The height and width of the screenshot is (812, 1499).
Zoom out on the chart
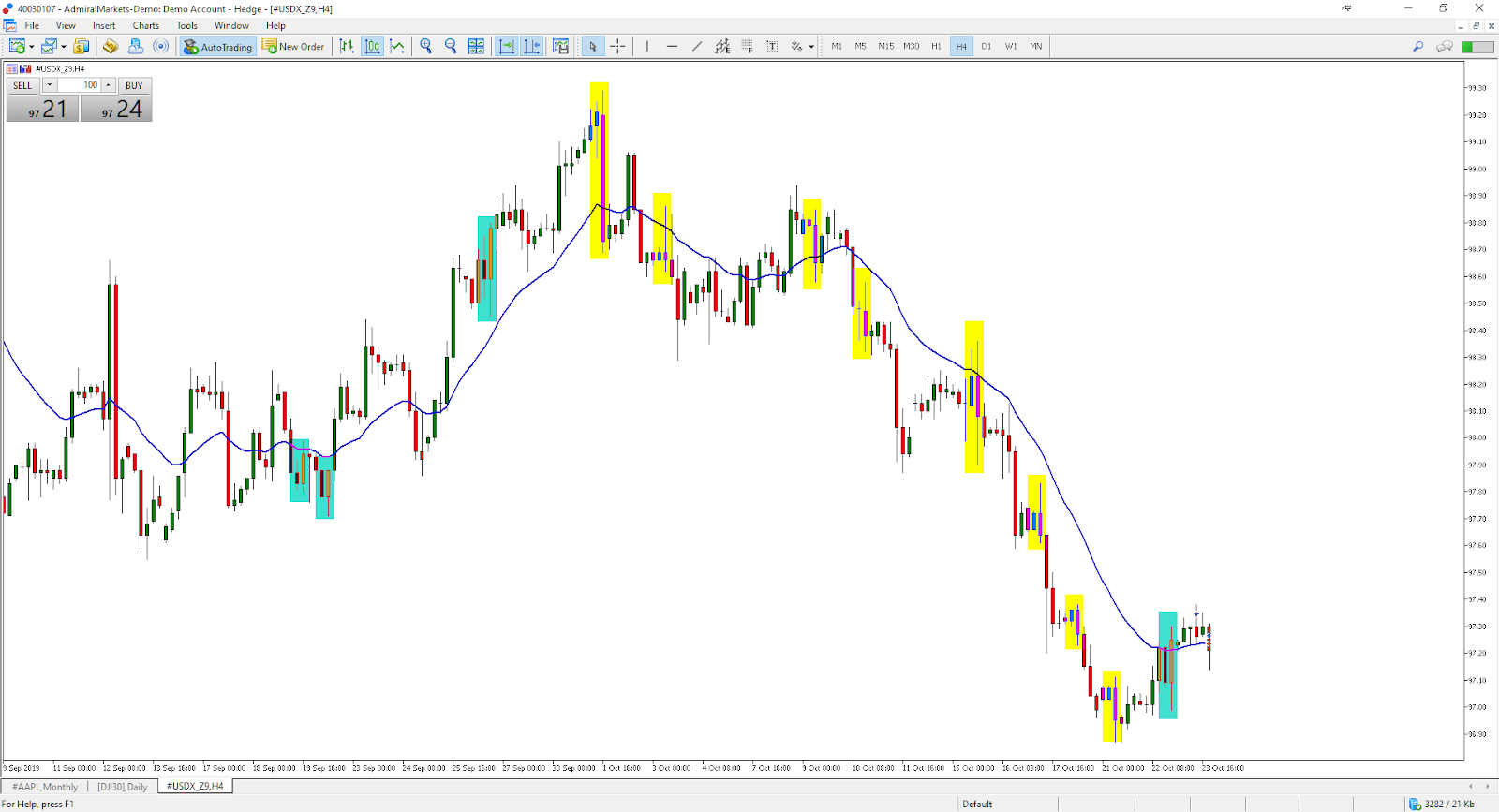pyautogui.click(x=451, y=46)
